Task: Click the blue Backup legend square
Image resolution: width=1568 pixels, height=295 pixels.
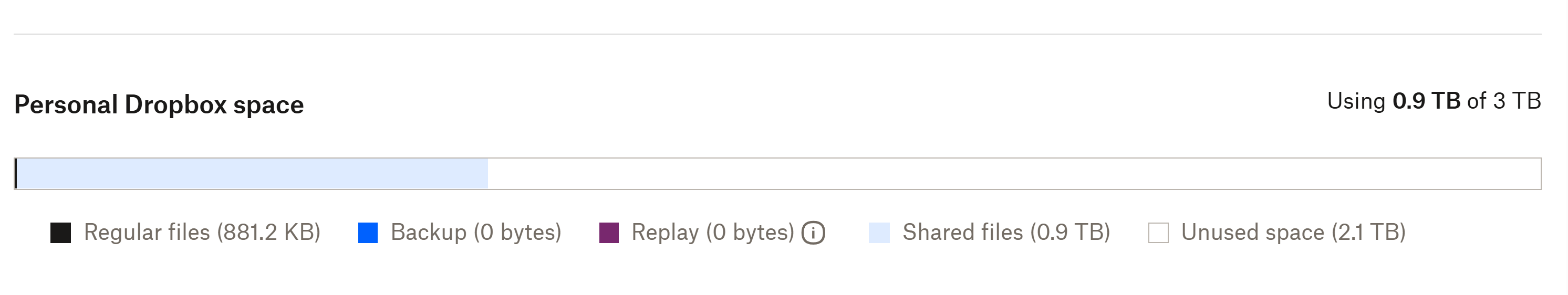Action: (368, 233)
